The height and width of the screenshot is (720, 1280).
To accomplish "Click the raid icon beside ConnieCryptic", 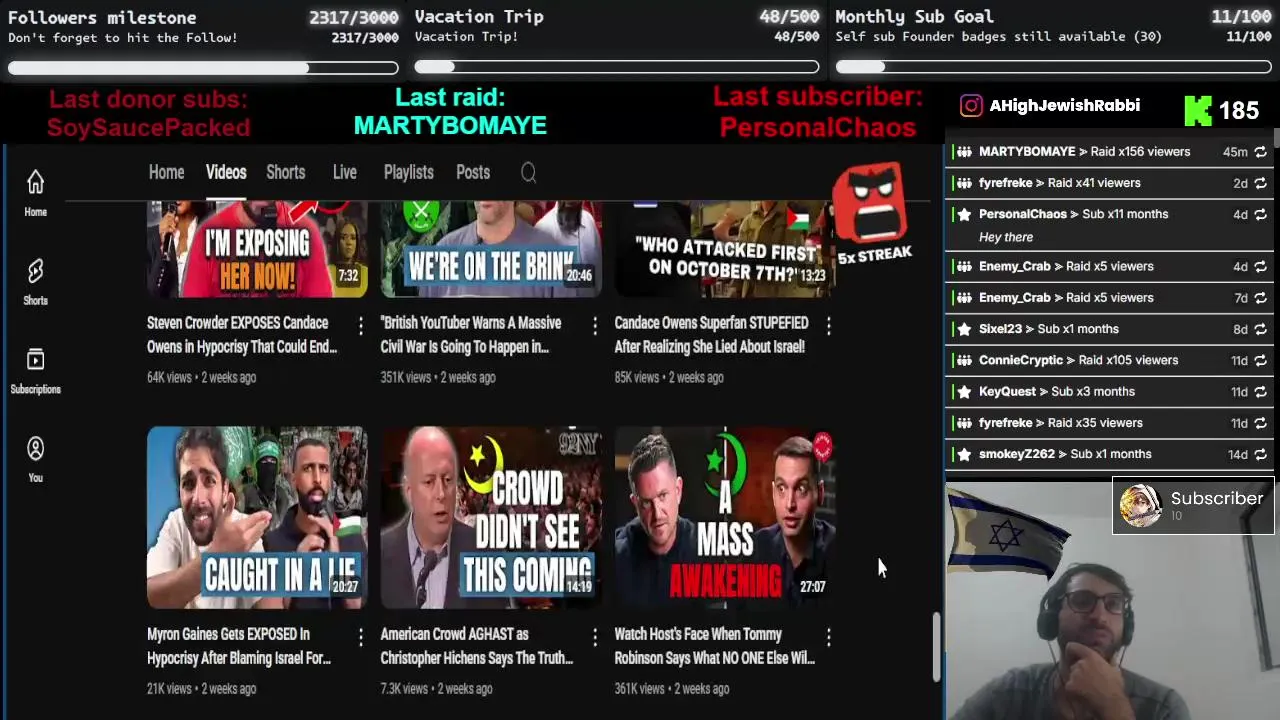I will (964, 360).
